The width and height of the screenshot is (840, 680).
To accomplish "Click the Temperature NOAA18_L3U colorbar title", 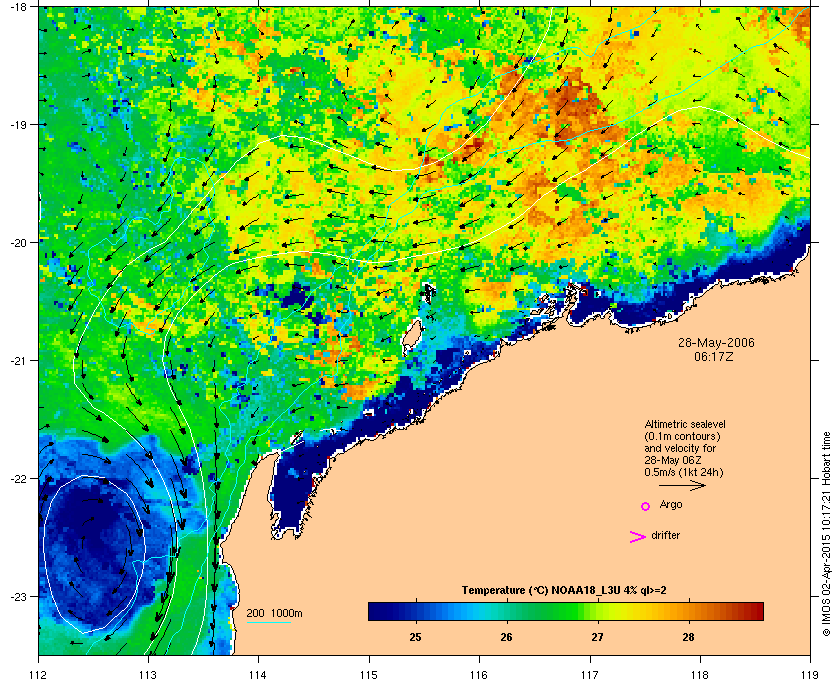I will pyautogui.click(x=564, y=591).
